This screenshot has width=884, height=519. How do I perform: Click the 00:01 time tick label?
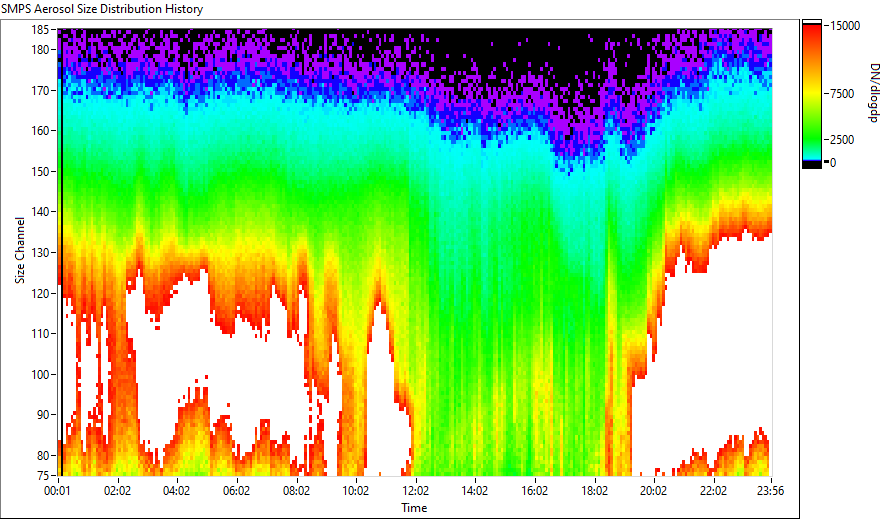coord(58,491)
